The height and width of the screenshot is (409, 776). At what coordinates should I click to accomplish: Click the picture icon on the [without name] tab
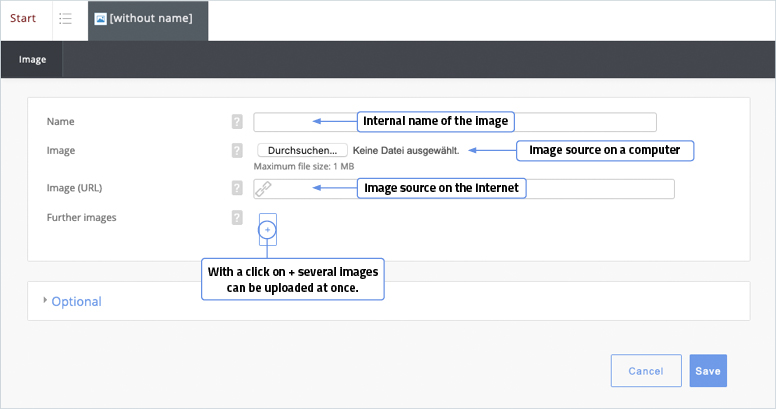(x=100, y=19)
